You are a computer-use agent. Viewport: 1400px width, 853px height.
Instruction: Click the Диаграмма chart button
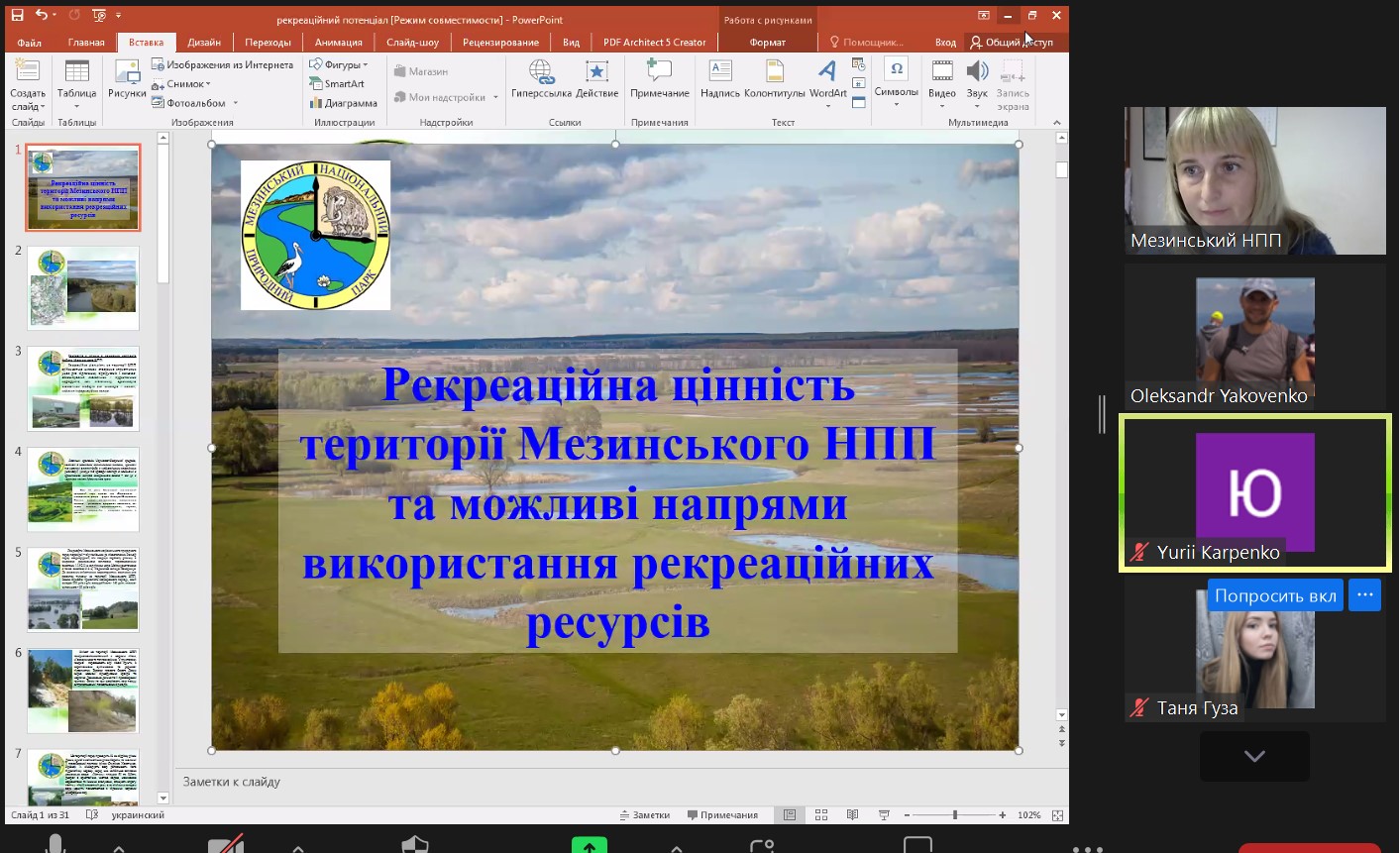coord(343,103)
